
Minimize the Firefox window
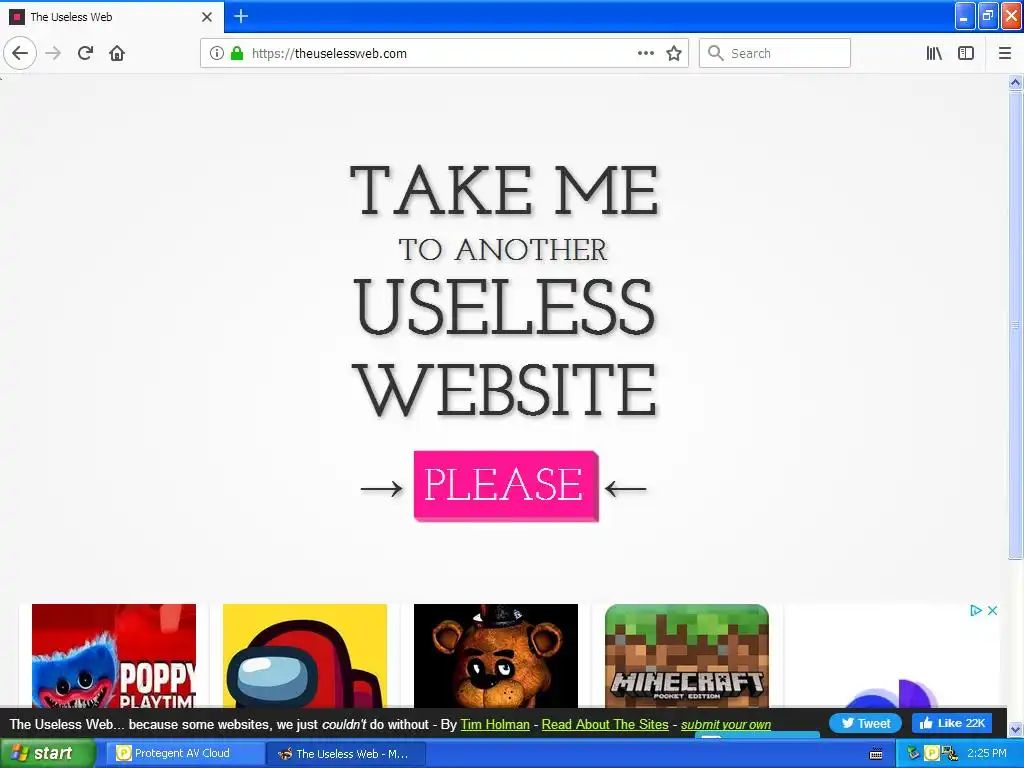965,16
